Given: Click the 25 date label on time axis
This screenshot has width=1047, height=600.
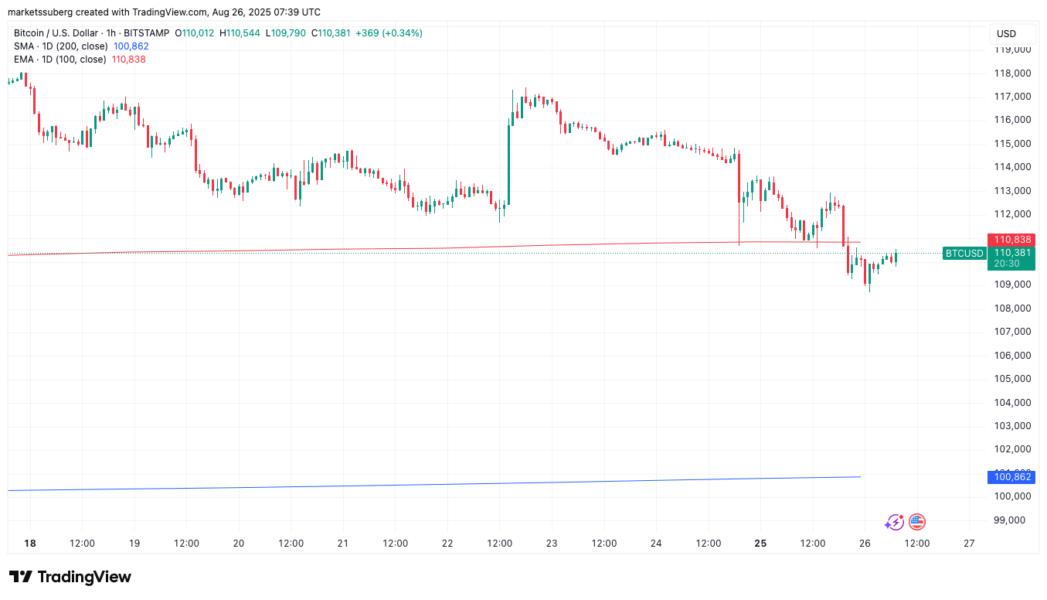Looking at the screenshot, I should [x=760, y=544].
